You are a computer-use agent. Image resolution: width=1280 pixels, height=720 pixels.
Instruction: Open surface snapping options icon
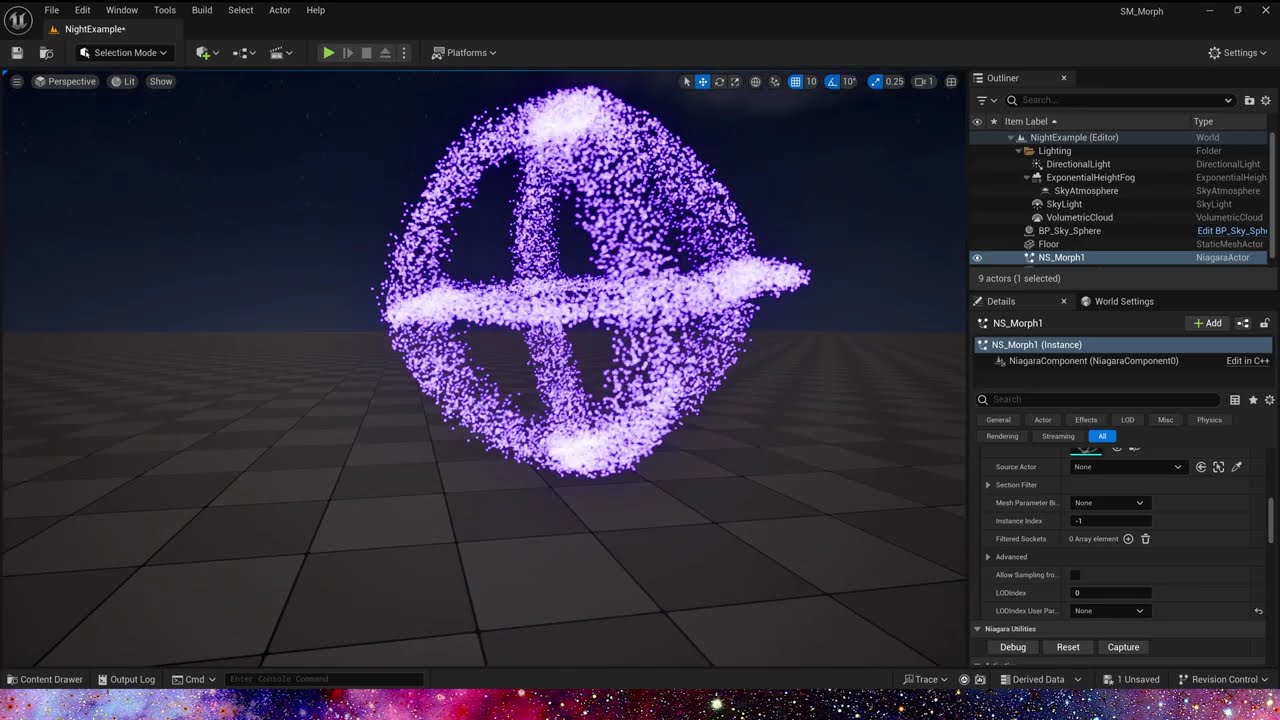[x=775, y=82]
